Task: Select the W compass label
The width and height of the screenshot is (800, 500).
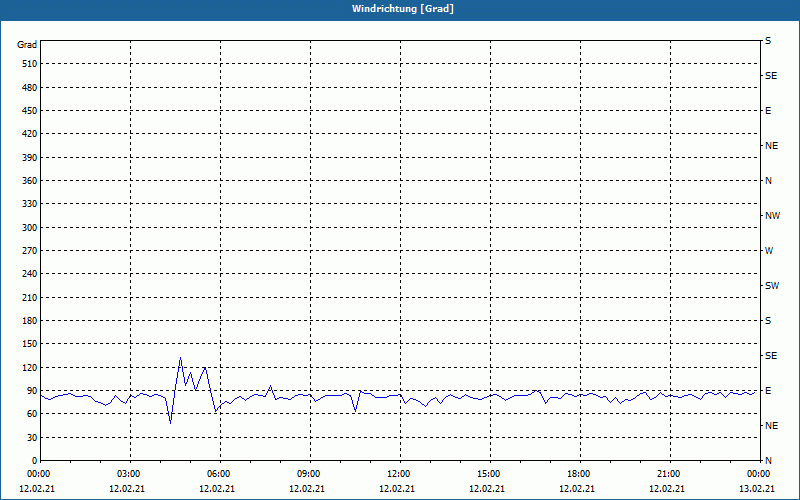Action: (x=769, y=251)
